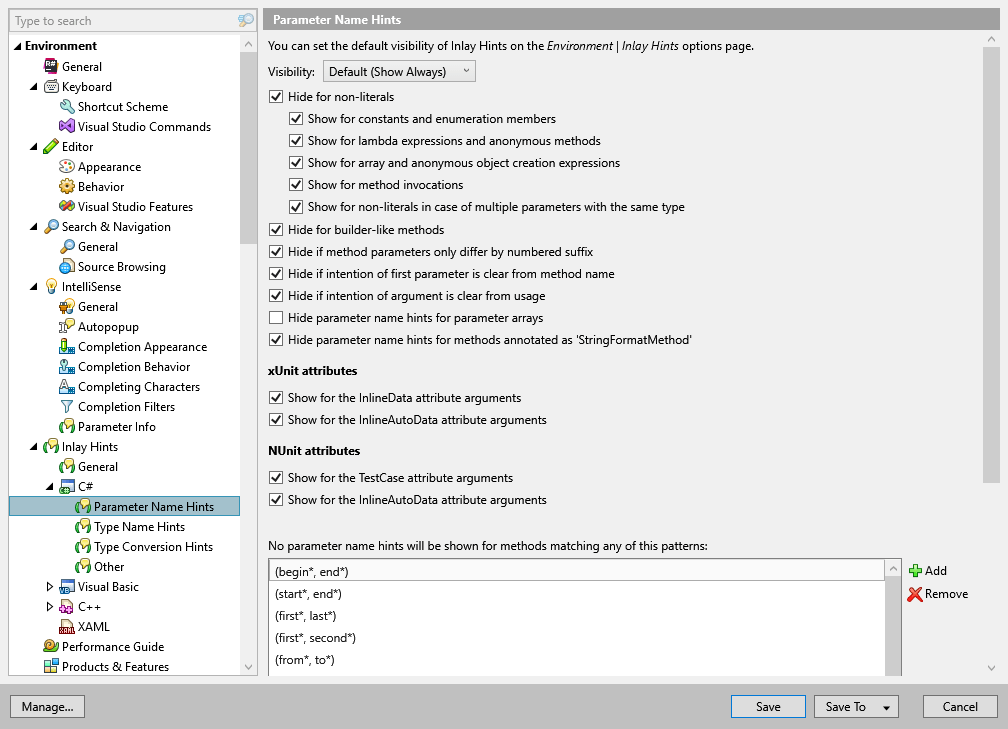Click the Parameter Info icon
Screen dimensions: 1008x729
pyautogui.click(x=67, y=426)
